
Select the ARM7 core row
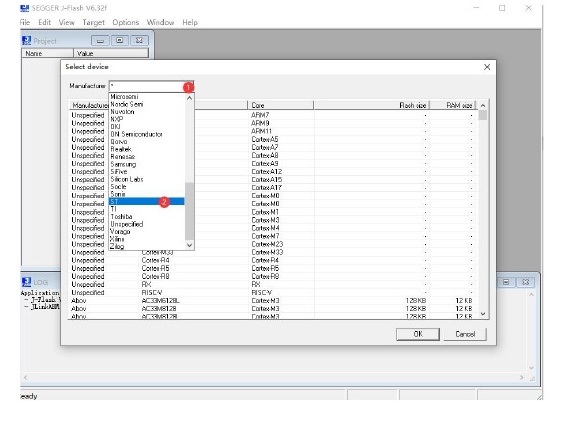point(273,115)
